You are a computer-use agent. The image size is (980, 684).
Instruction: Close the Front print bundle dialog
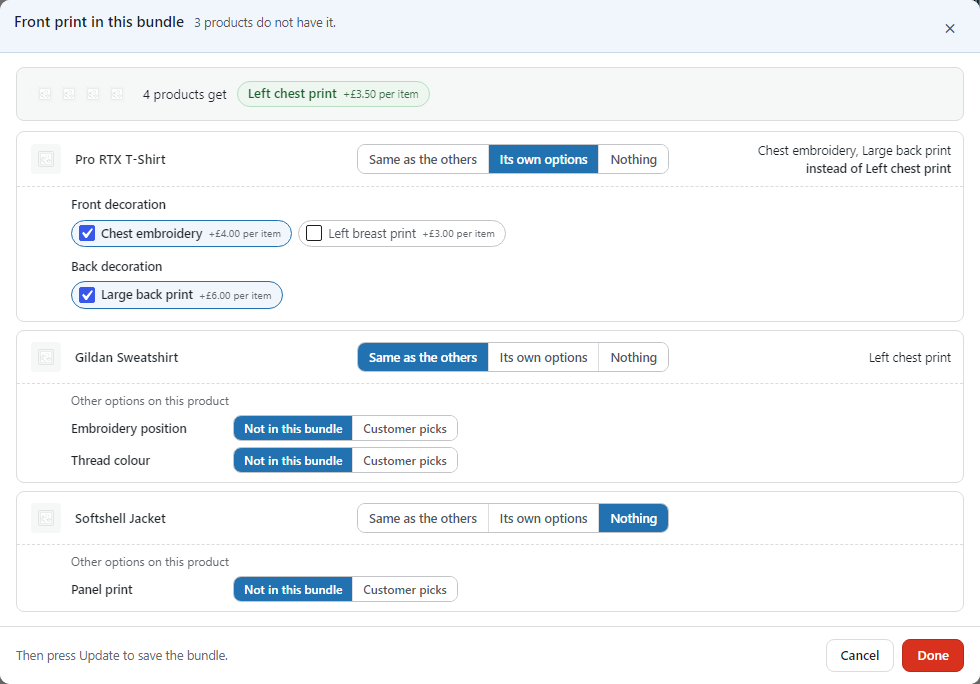click(x=949, y=29)
